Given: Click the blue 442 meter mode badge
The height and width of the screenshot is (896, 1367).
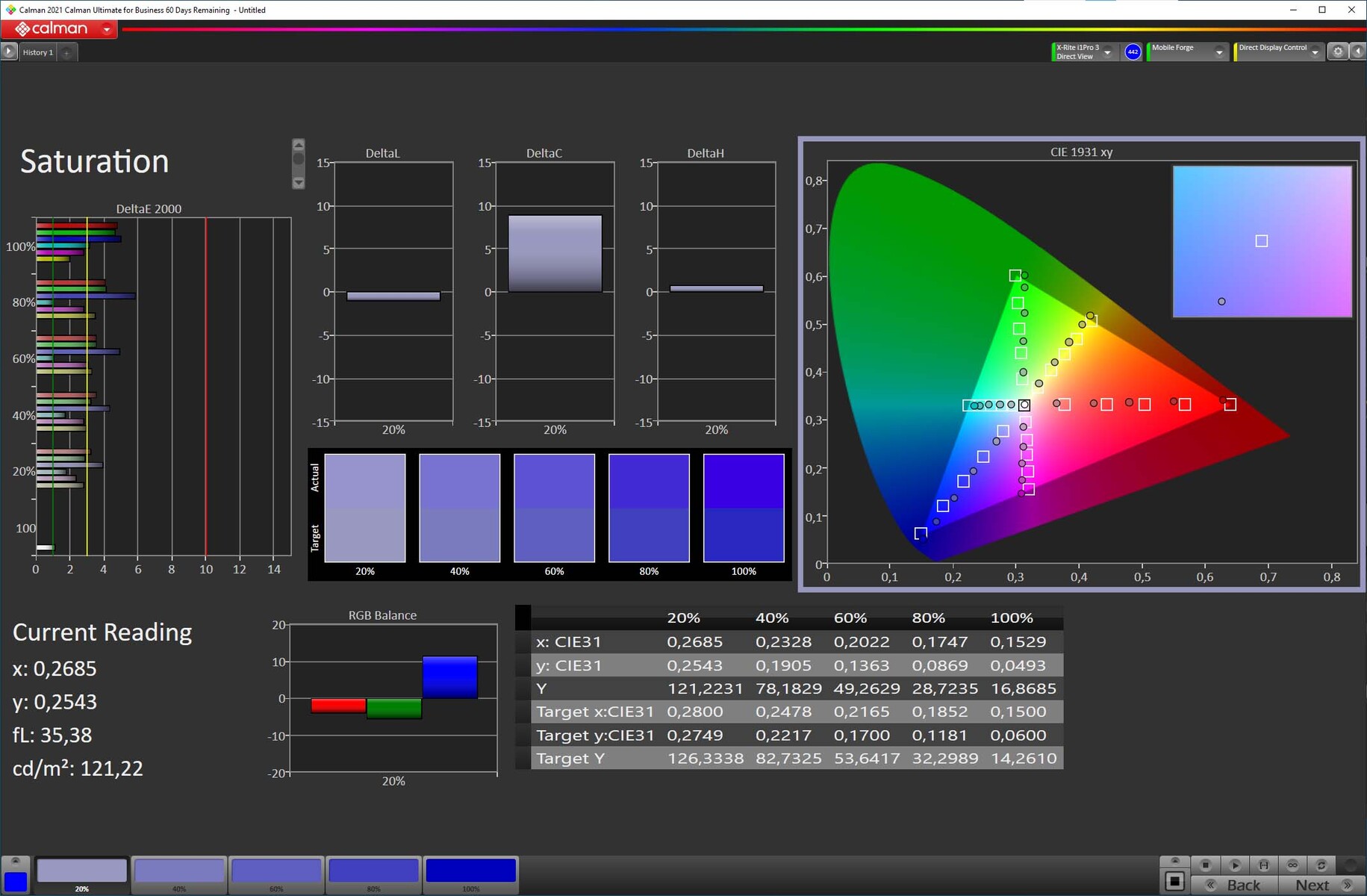Looking at the screenshot, I should [1133, 52].
